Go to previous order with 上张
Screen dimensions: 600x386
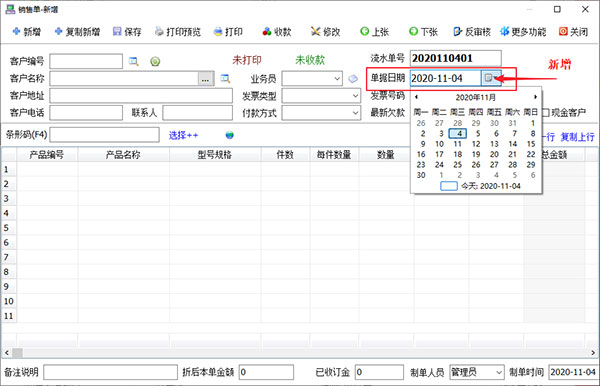coord(375,32)
